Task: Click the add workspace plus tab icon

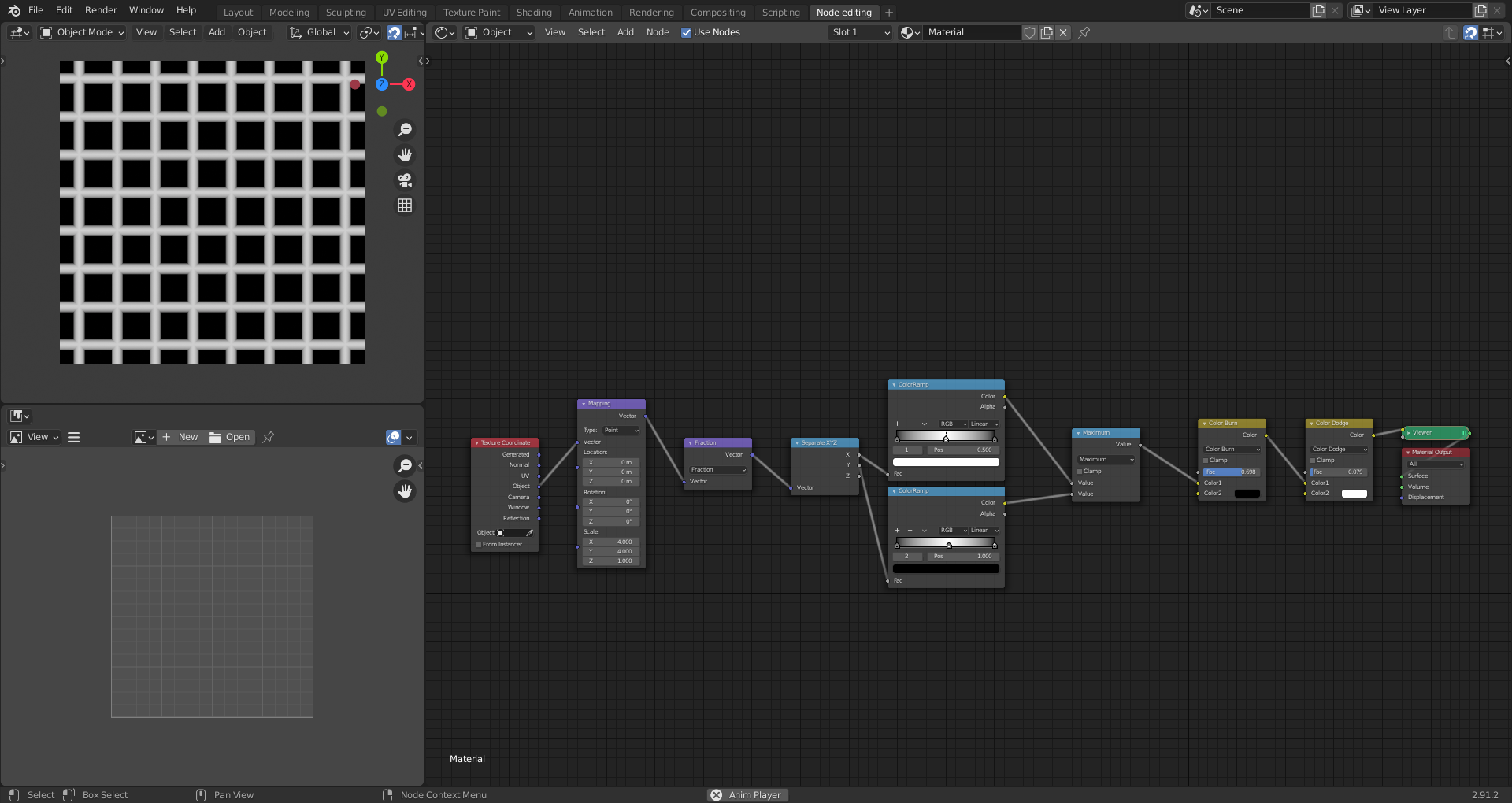Action: [x=889, y=12]
